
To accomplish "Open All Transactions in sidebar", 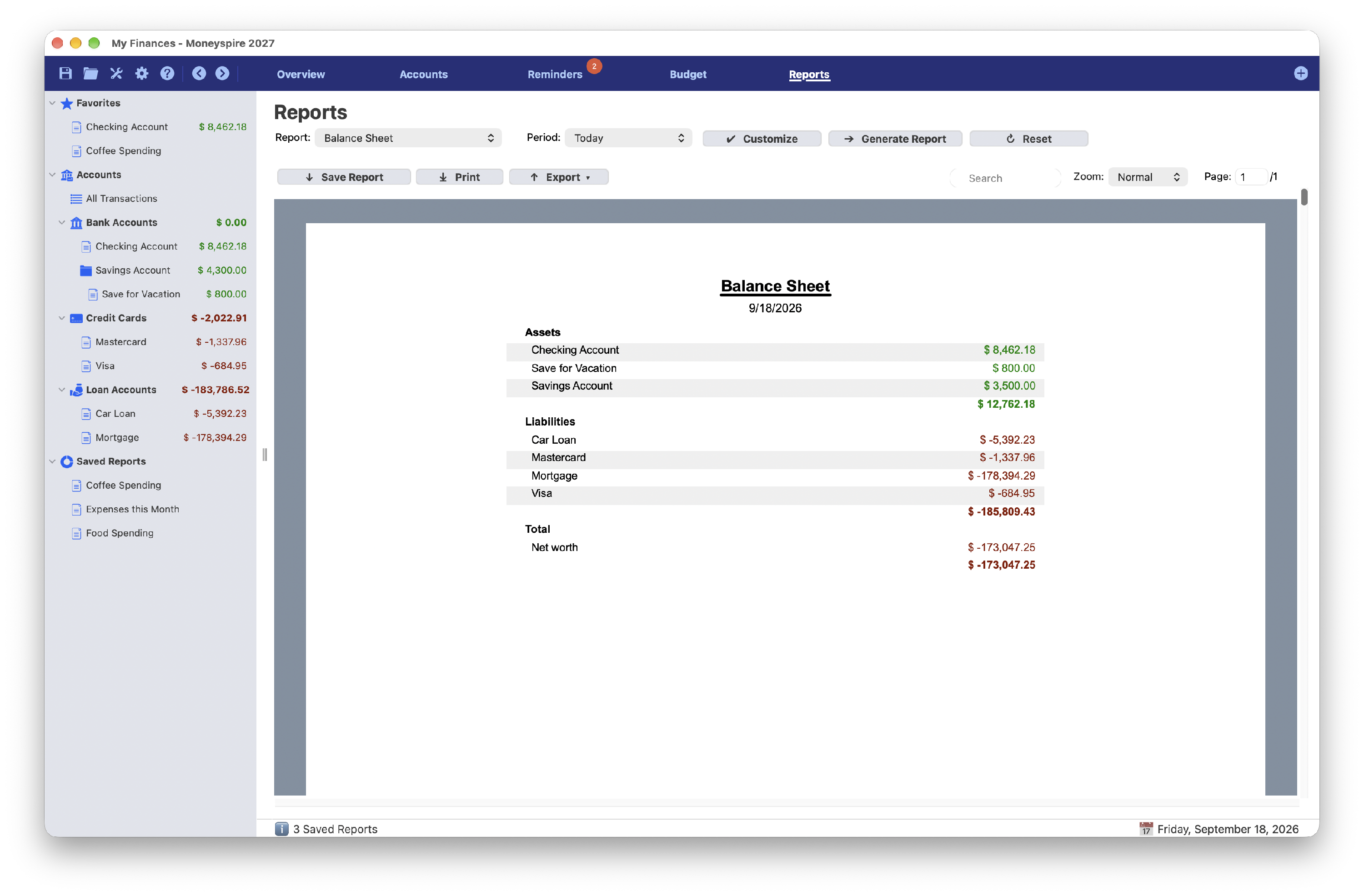I will (x=121, y=199).
